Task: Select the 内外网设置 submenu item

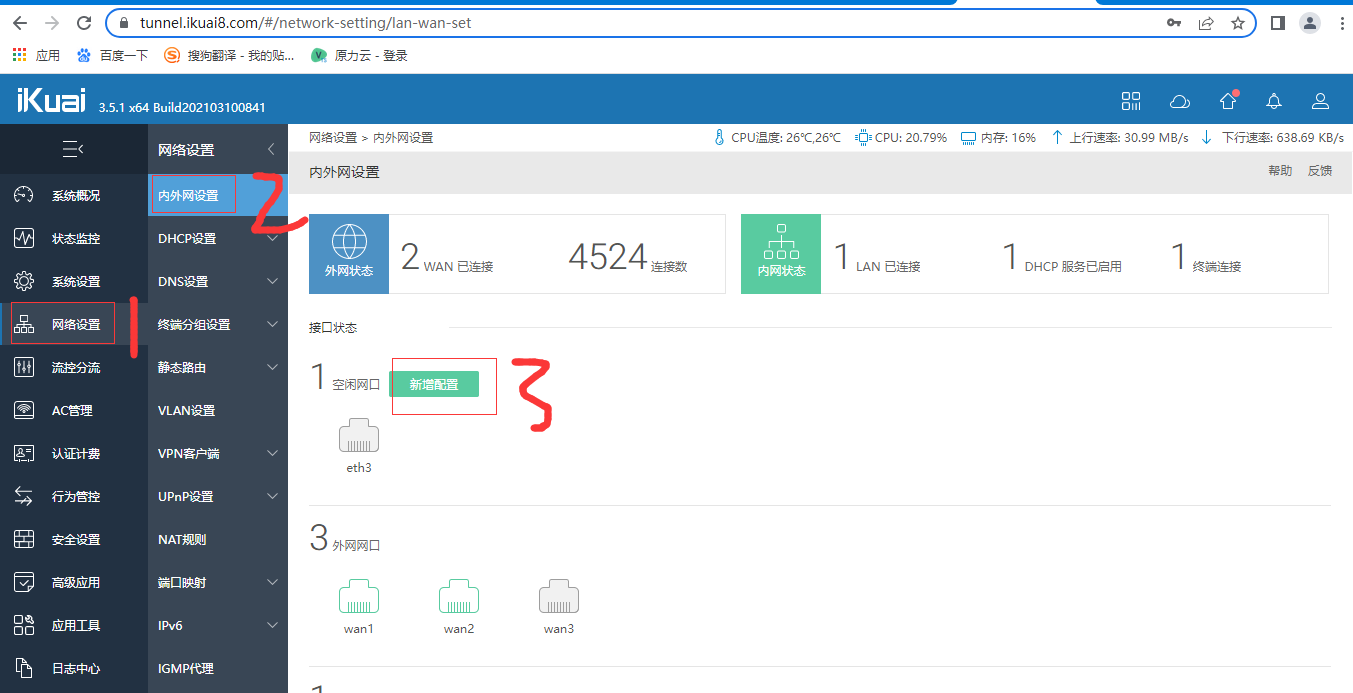Action: (218, 195)
